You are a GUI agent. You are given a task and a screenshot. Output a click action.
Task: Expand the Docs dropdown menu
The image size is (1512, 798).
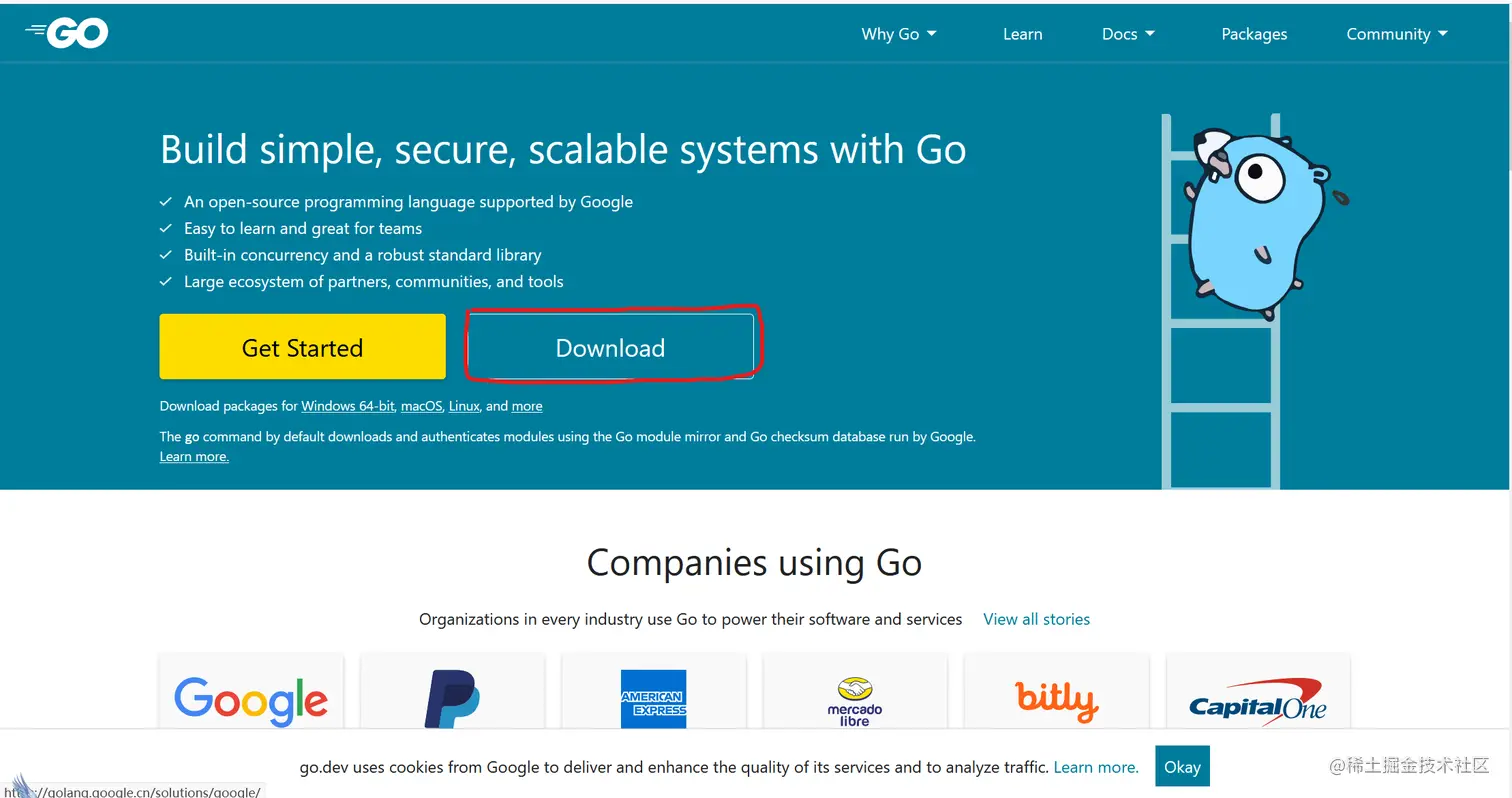(1128, 34)
